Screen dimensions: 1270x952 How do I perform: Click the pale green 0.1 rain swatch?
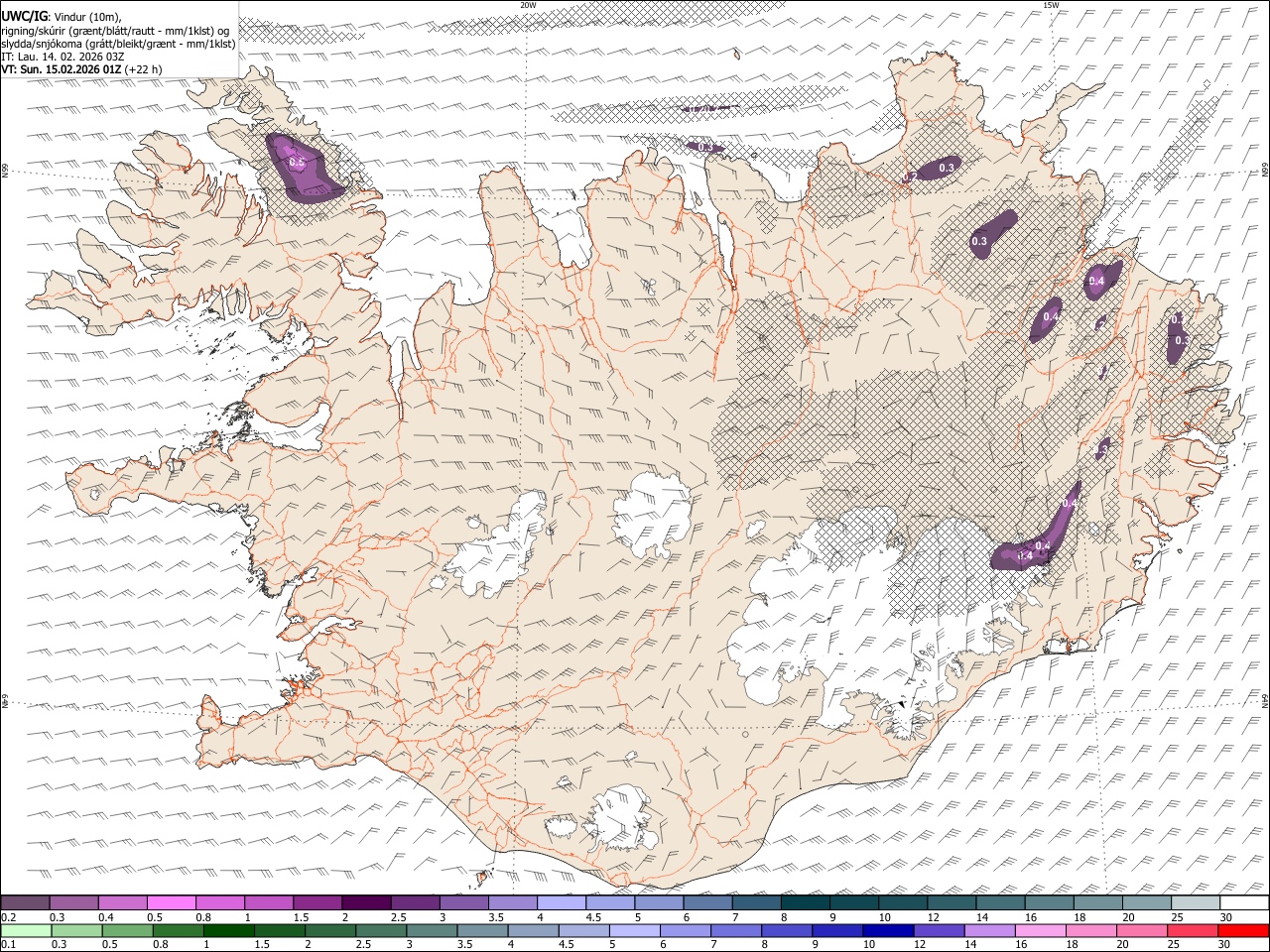coord(26,930)
